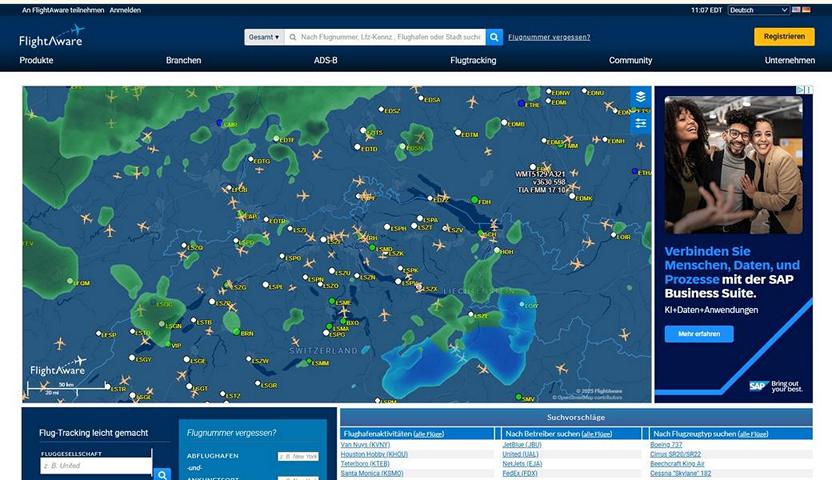The image size is (832, 480).
Task: Click the US flag icon
Action: point(796,10)
